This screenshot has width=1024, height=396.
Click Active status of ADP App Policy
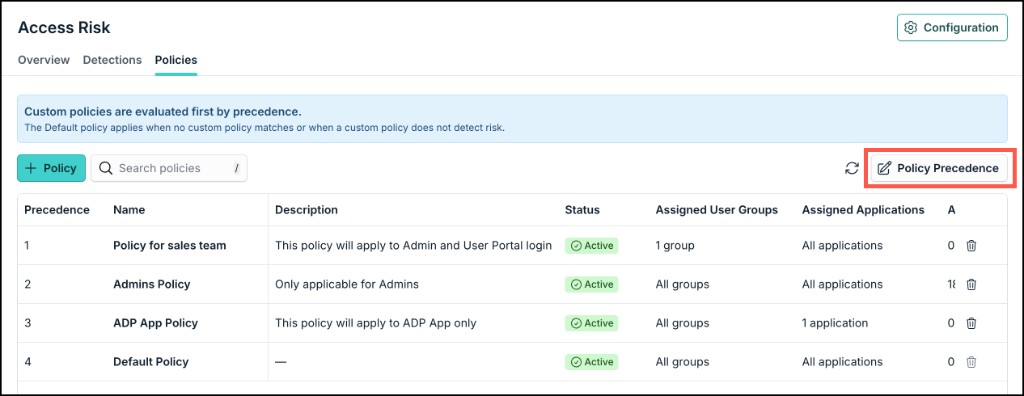tap(592, 323)
